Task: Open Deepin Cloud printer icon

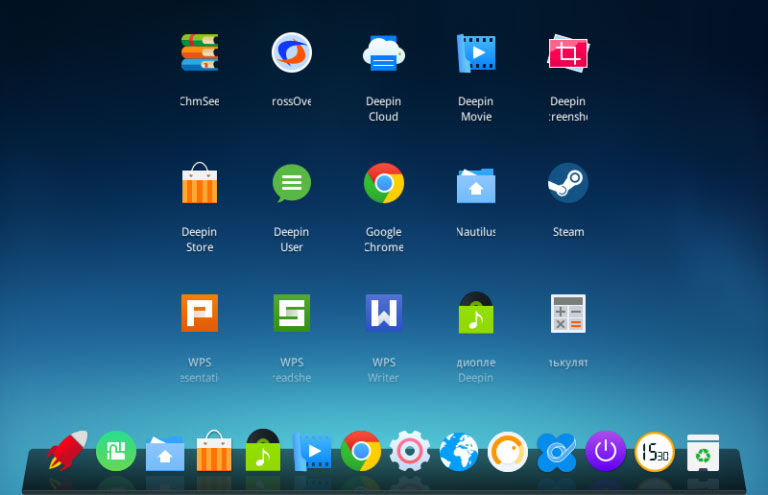Action: click(384, 53)
